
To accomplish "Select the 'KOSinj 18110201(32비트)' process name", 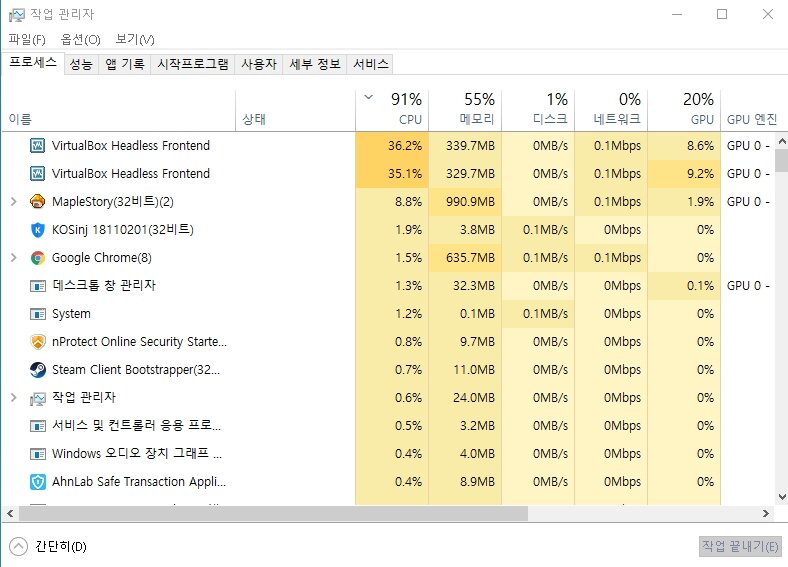I will [x=123, y=230].
